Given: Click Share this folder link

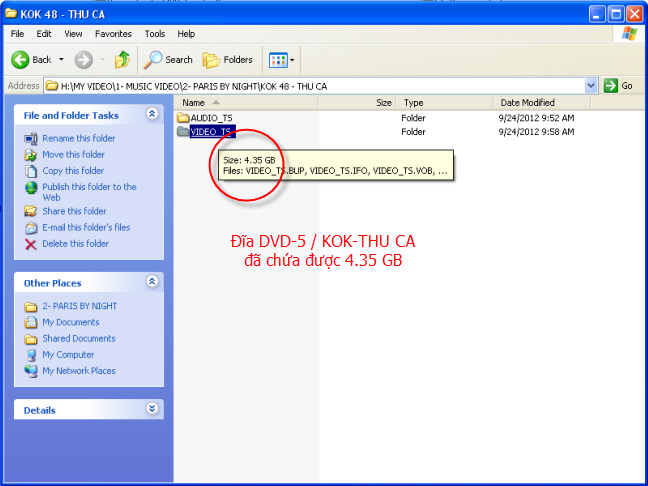Looking at the screenshot, I should [74, 211].
